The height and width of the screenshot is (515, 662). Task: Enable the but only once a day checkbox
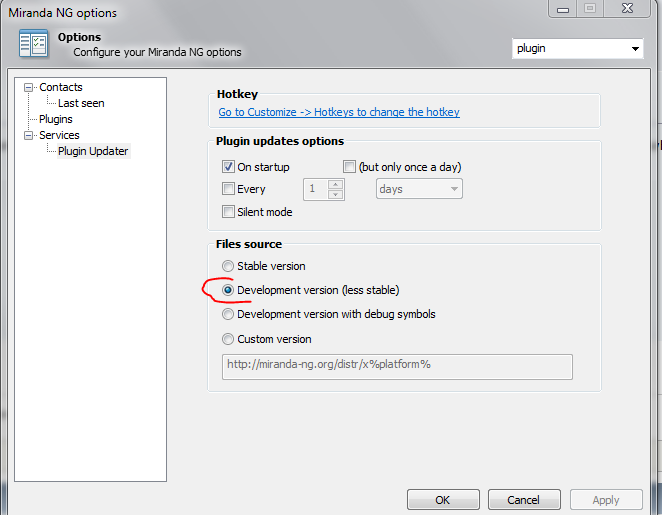tap(349, 167)
